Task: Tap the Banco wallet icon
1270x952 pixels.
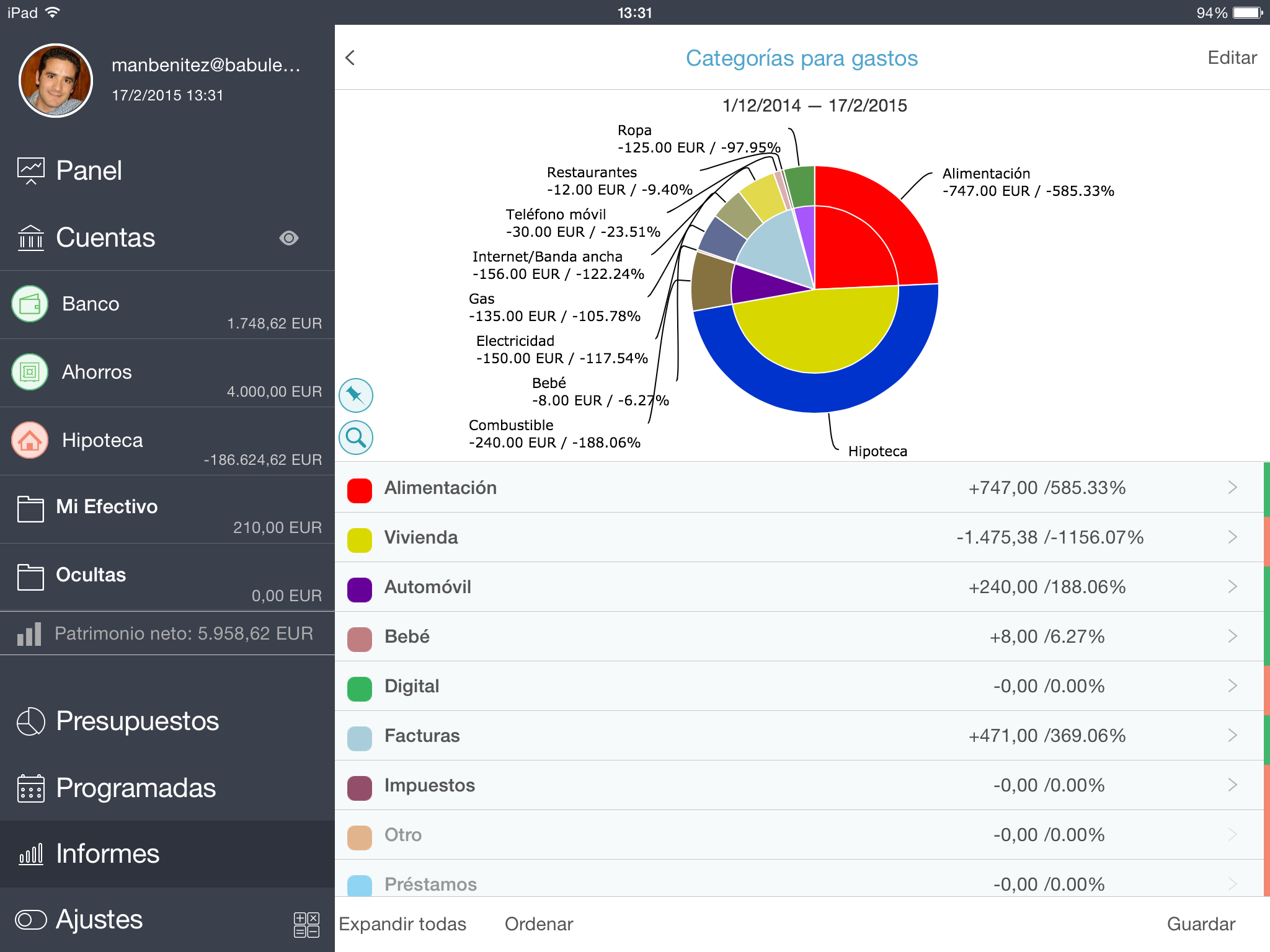Action: tap(30, 304)
